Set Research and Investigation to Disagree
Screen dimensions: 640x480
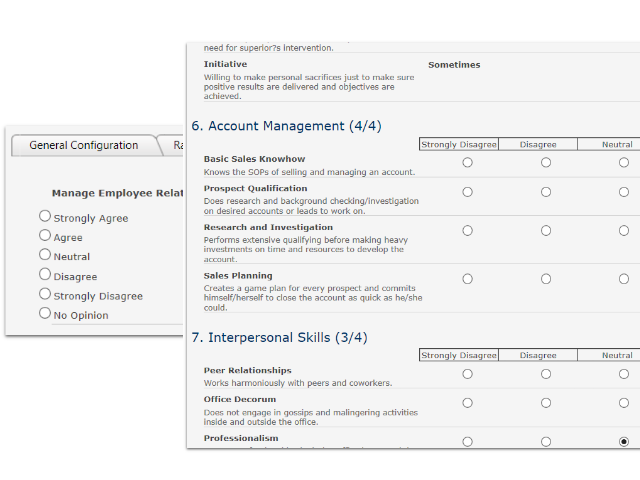[x=546, y=231]
